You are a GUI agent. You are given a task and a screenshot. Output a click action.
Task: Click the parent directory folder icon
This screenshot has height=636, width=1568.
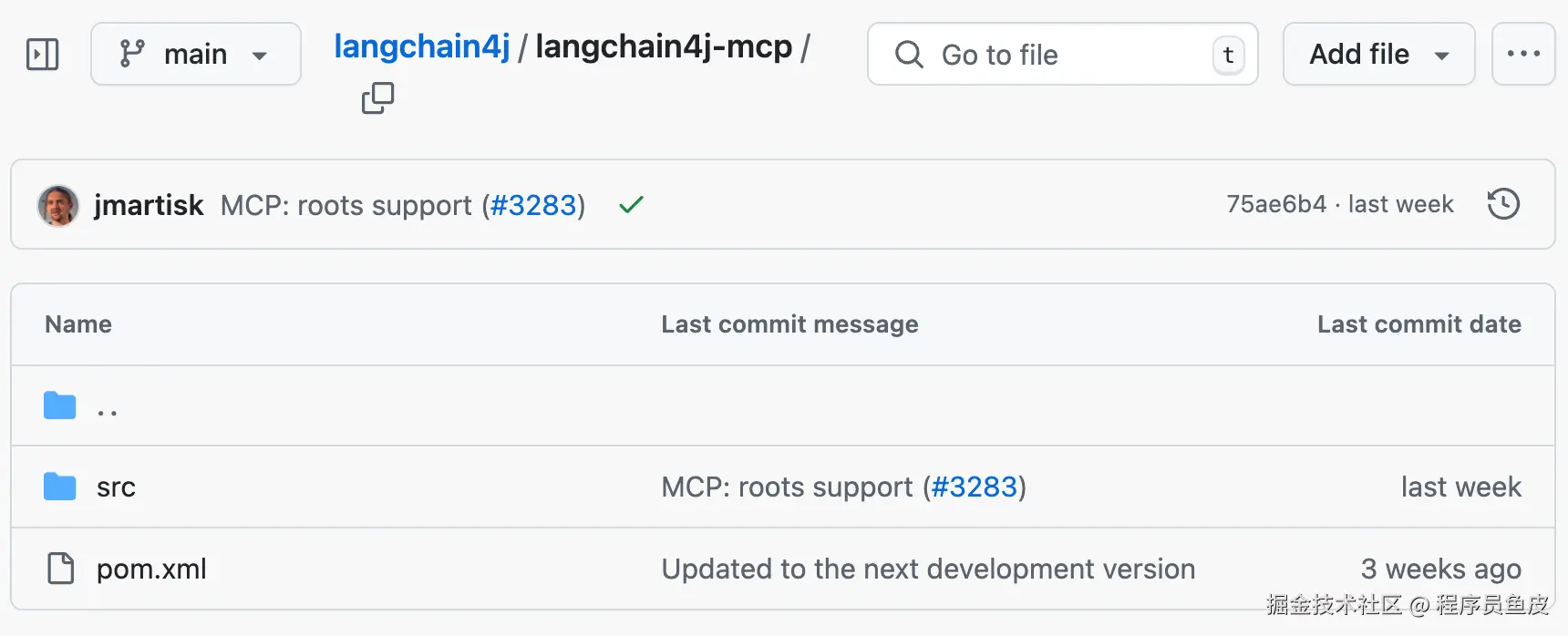pyautogui.click(x=60, y=405)
